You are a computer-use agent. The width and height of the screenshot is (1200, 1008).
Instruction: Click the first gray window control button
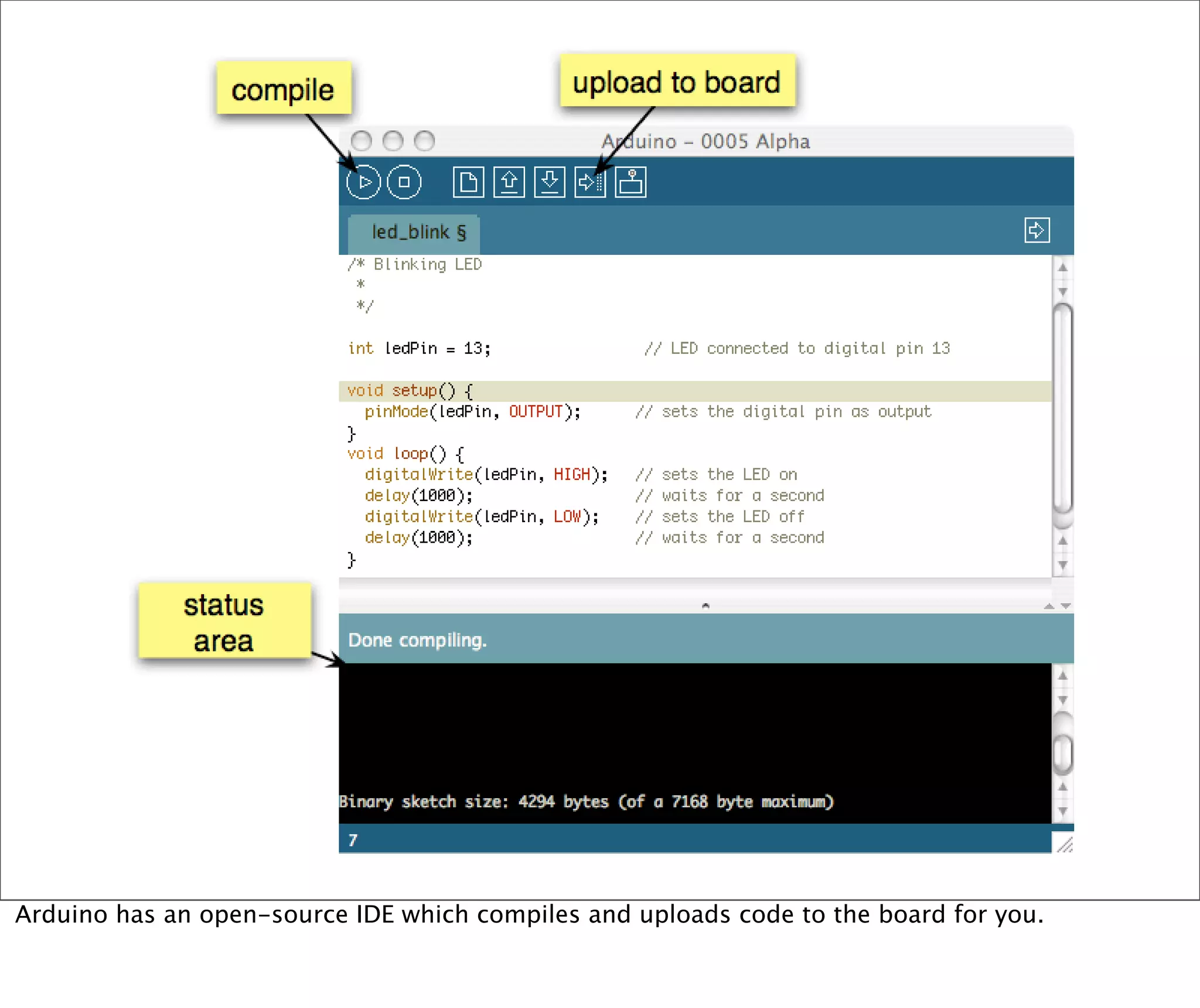coord(361,141)
